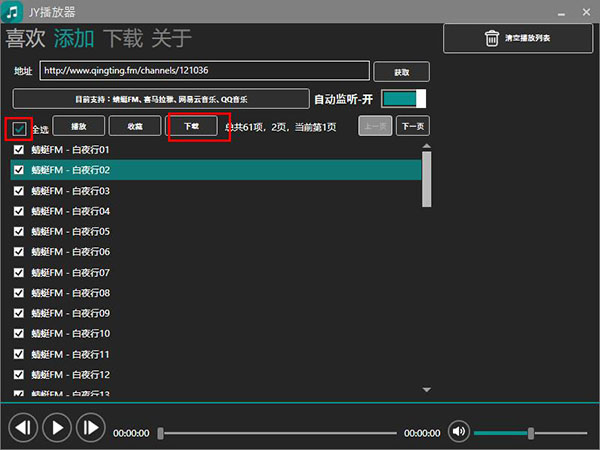Close the JY播放器 window
Viewport: 600px width, 450px height.
click(x=586, y=12)
